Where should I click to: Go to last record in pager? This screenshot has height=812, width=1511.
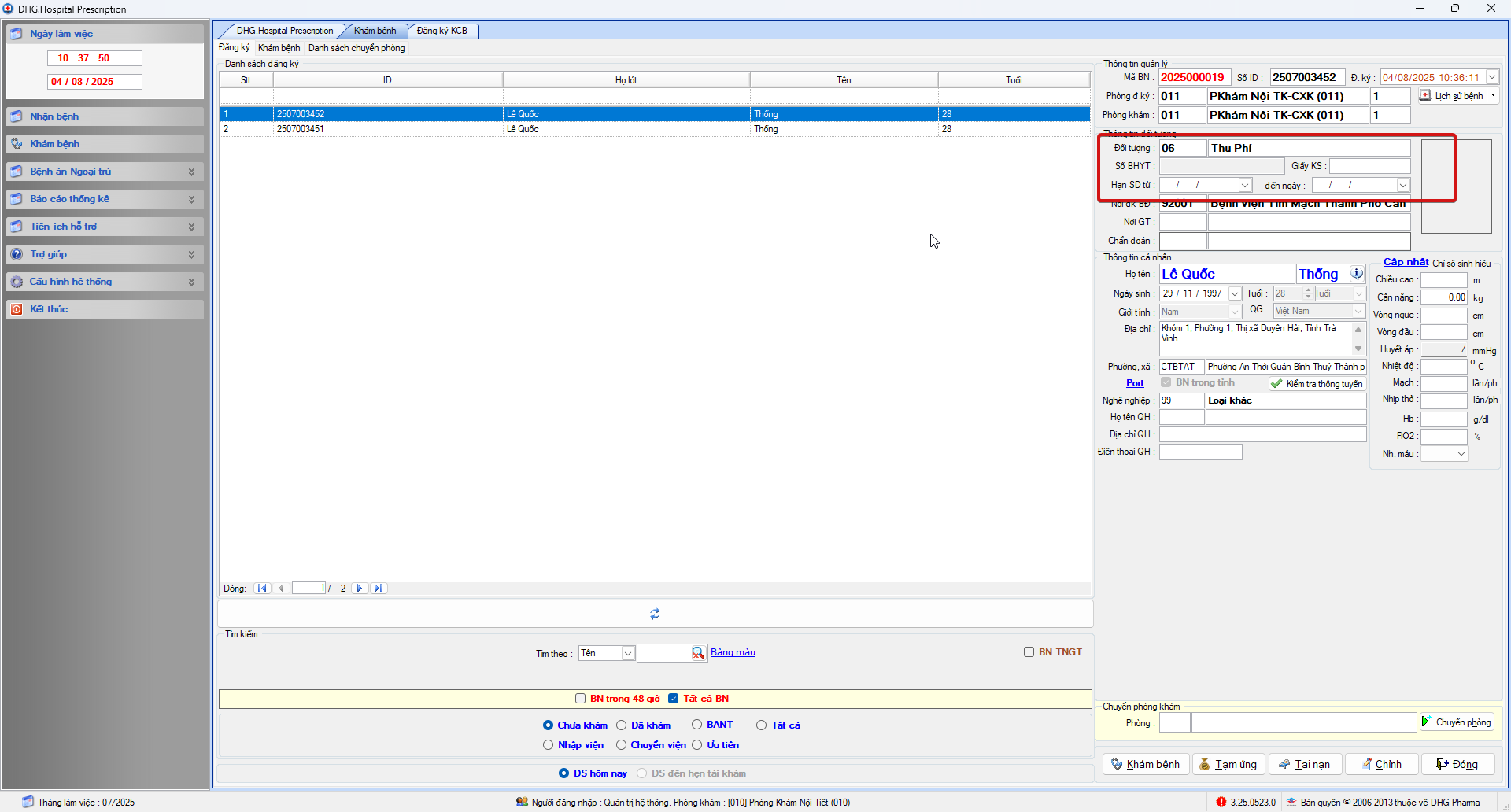point(379,589)
